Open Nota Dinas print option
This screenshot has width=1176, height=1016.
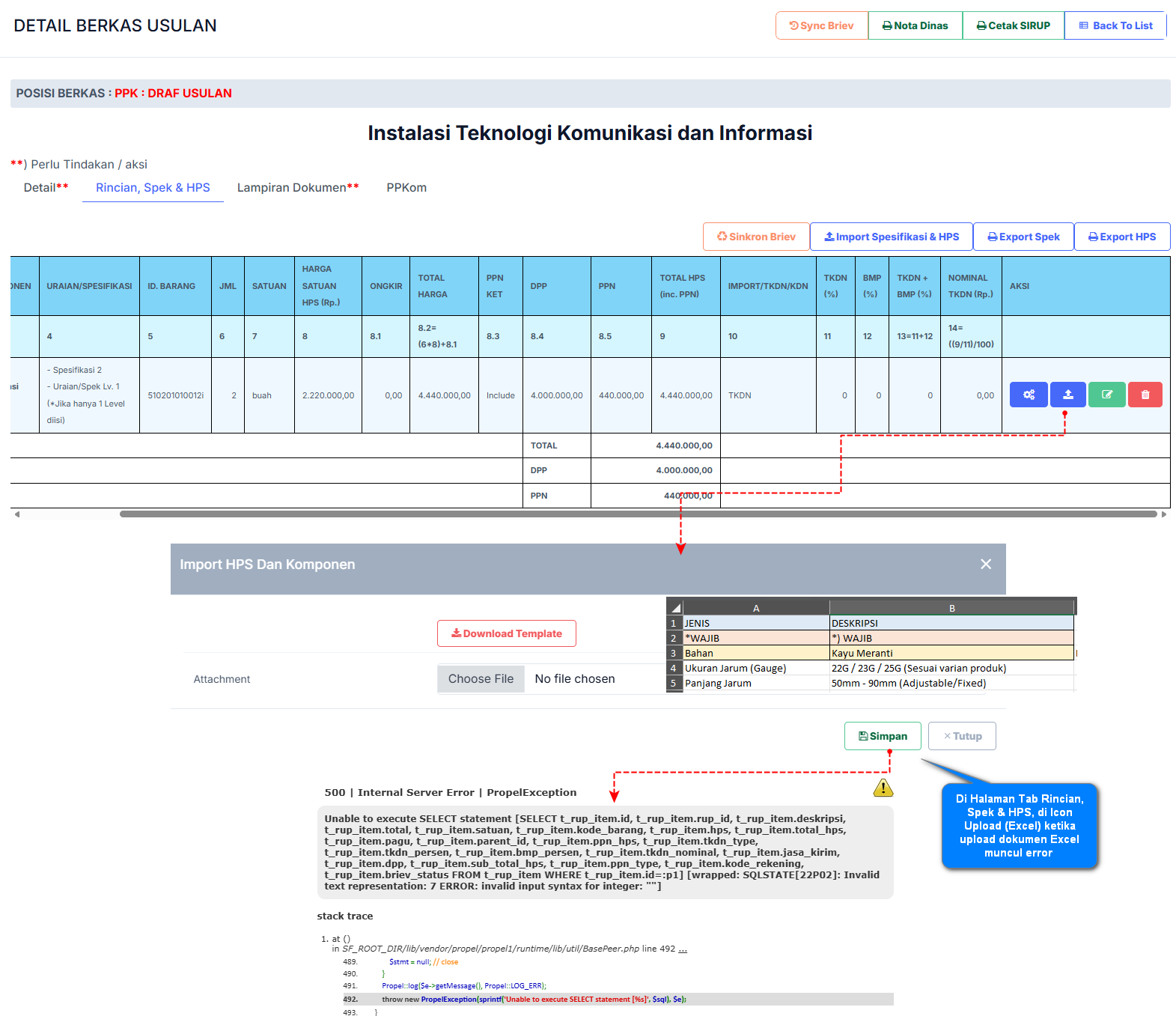click(x=915, y=25)
